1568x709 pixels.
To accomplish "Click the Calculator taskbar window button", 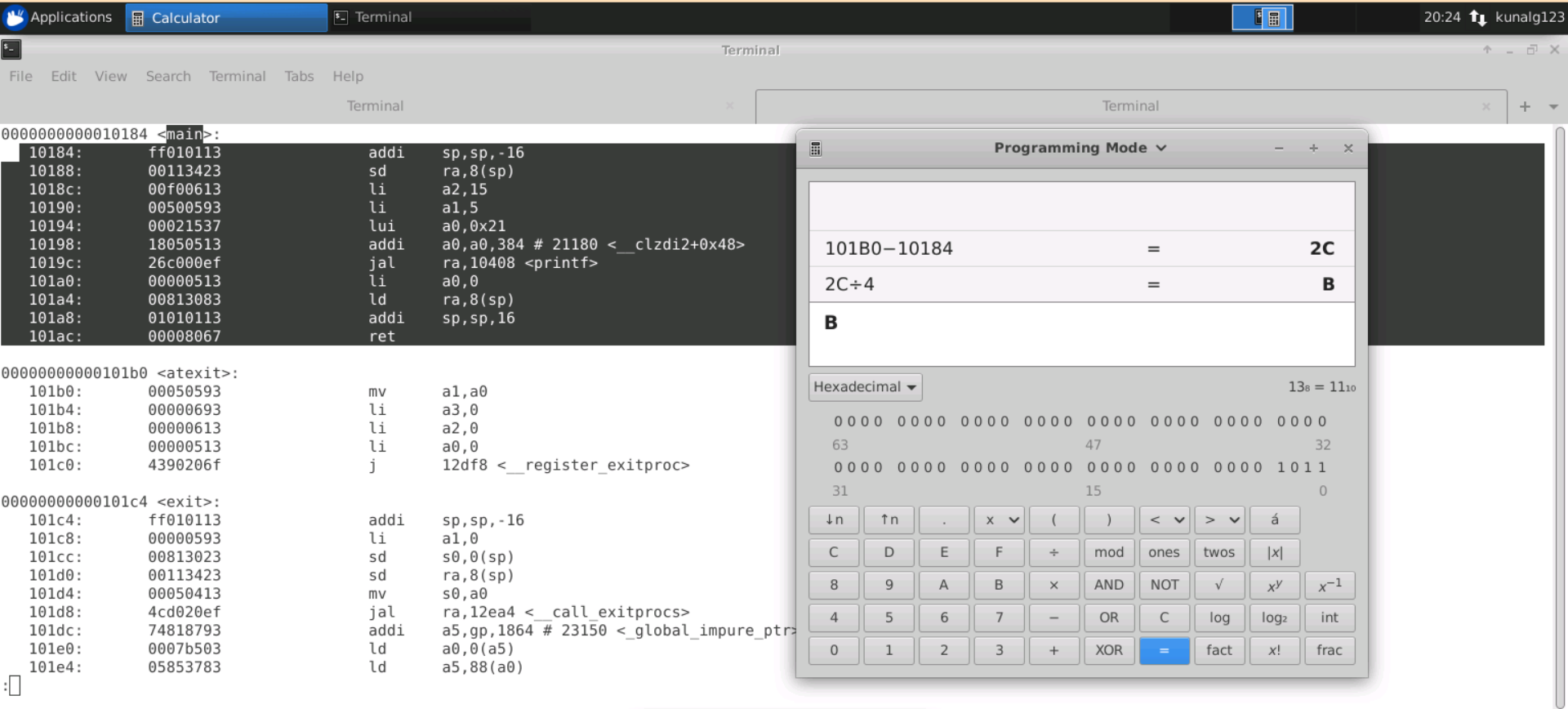I will point(226,17).
